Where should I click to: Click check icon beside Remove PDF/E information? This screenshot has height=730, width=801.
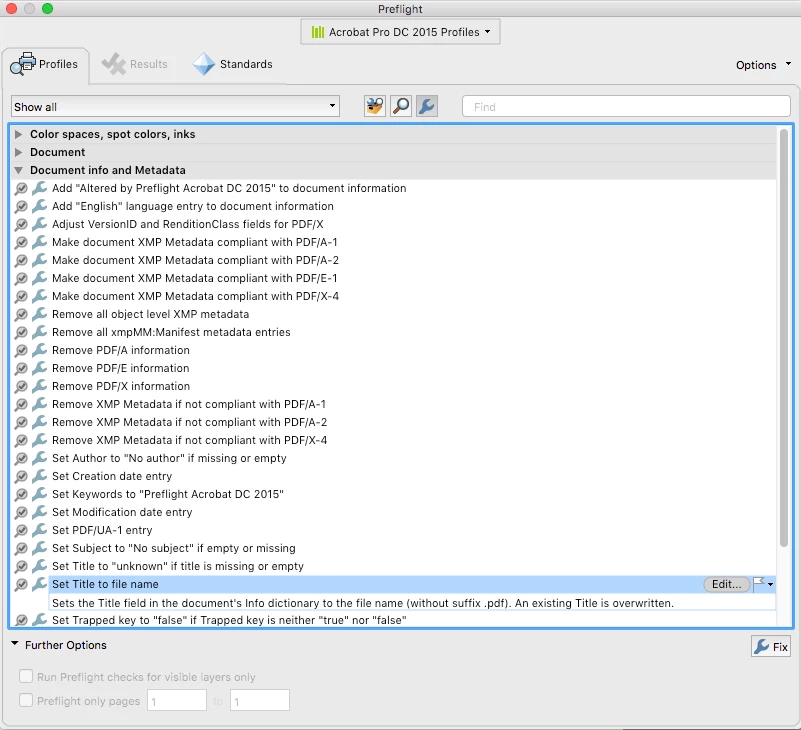[x=21, y=368]
